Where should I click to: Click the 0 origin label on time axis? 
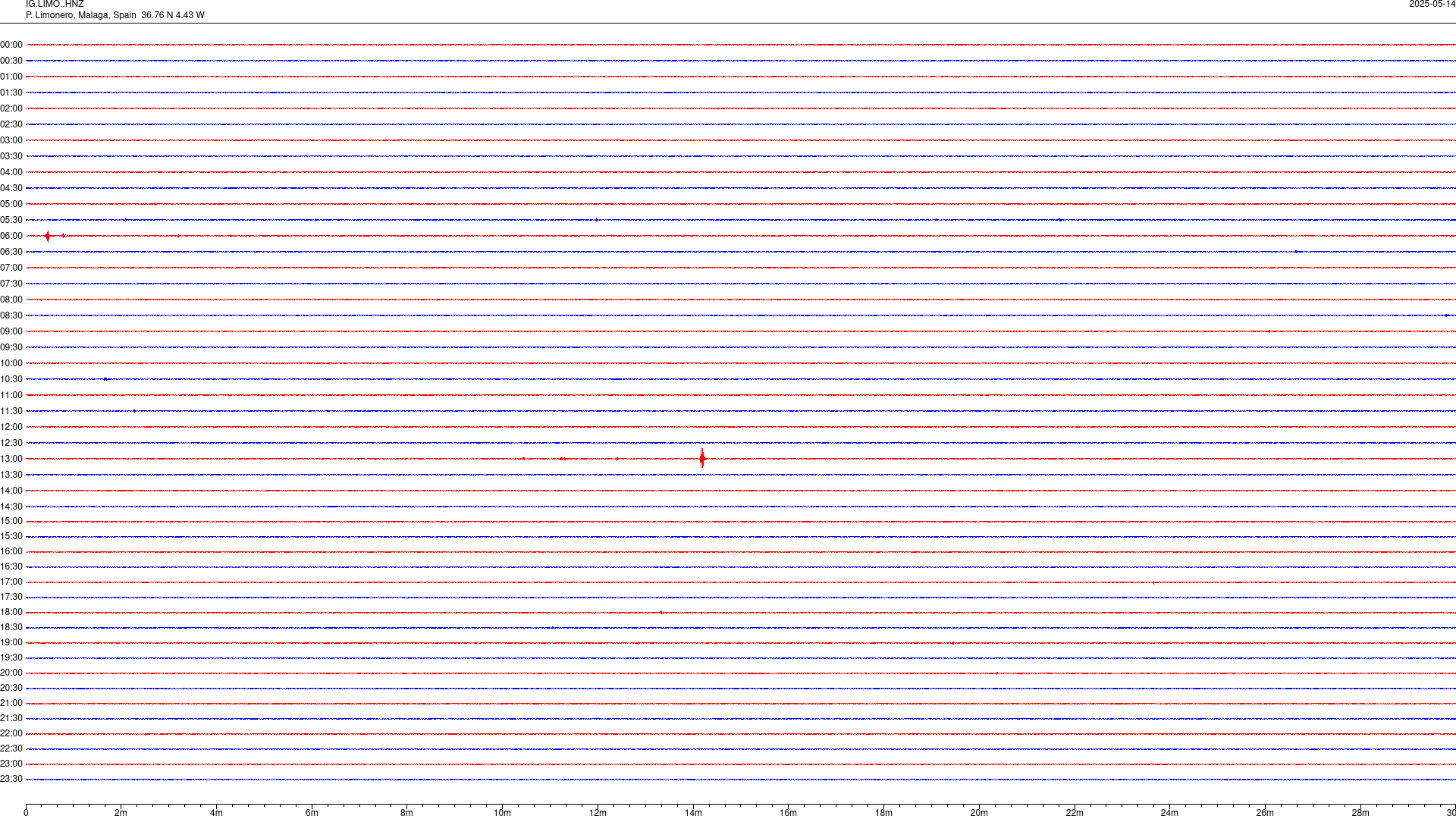click(x=26, y=813)
